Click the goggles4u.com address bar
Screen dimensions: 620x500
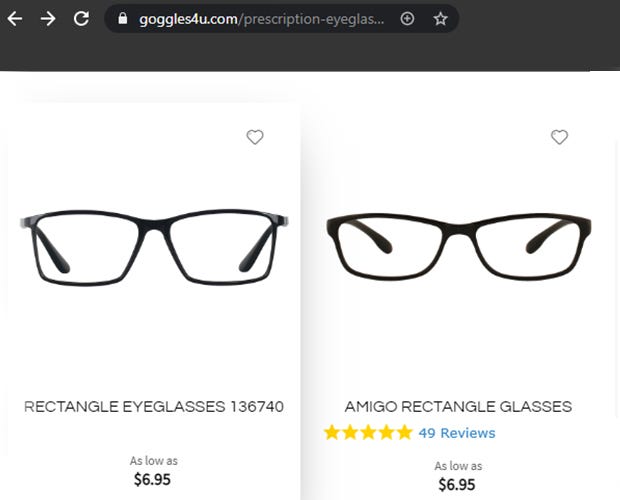(x=260, y=19)
